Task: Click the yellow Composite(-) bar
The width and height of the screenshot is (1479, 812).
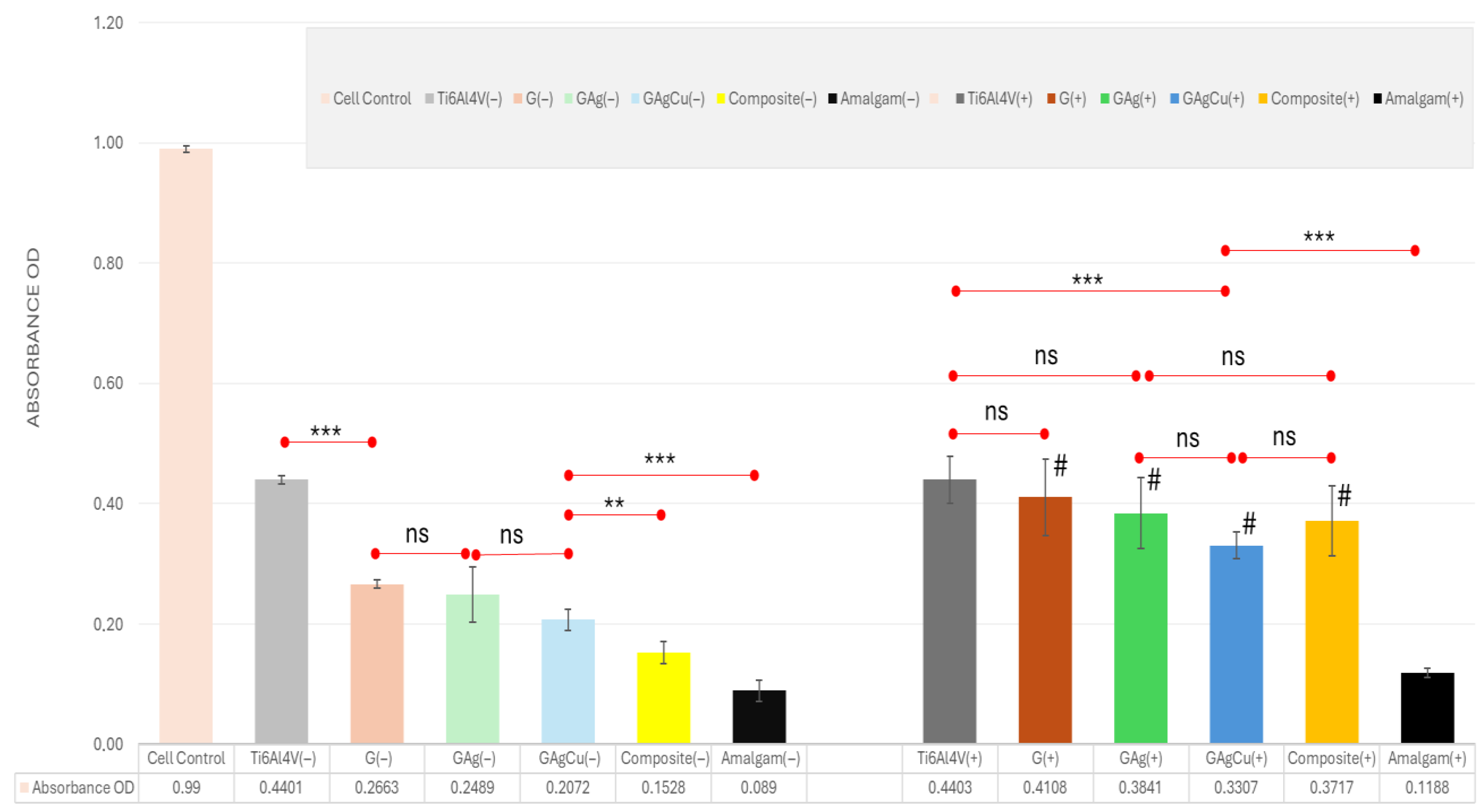Action: (663, 697)
